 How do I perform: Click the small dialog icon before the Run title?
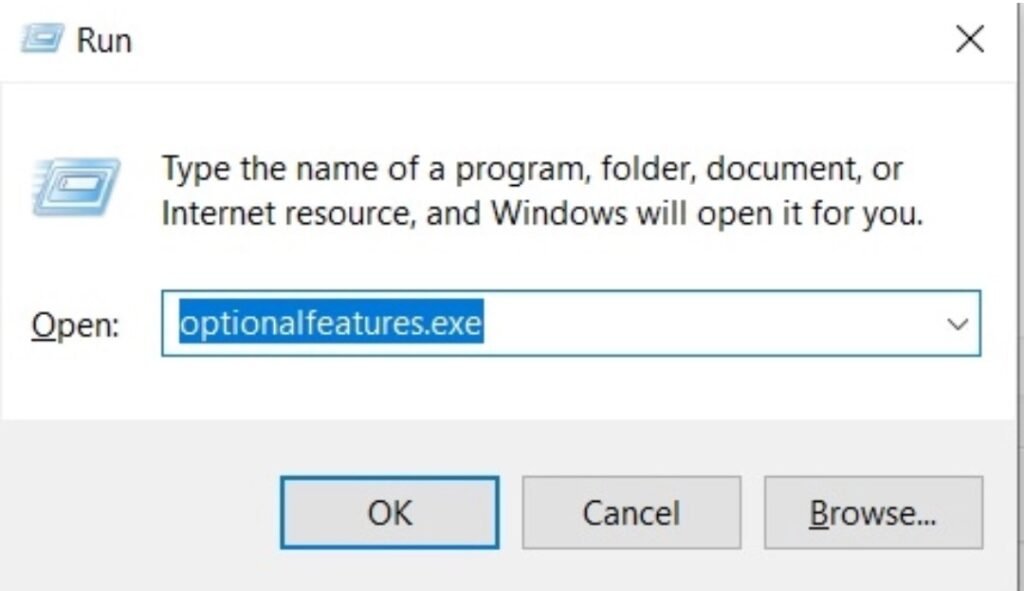coord(42,38)
